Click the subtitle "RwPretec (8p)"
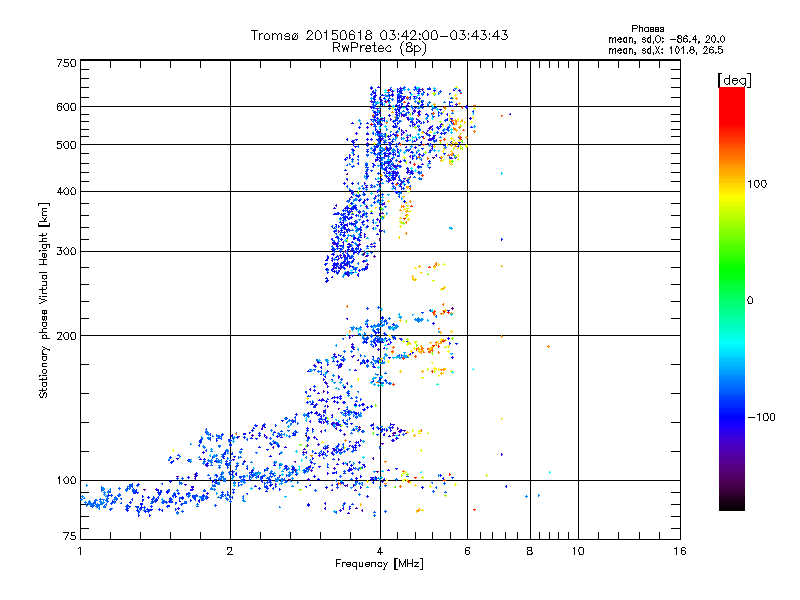The width and height of the screenshot is (800, 600). 379,48
